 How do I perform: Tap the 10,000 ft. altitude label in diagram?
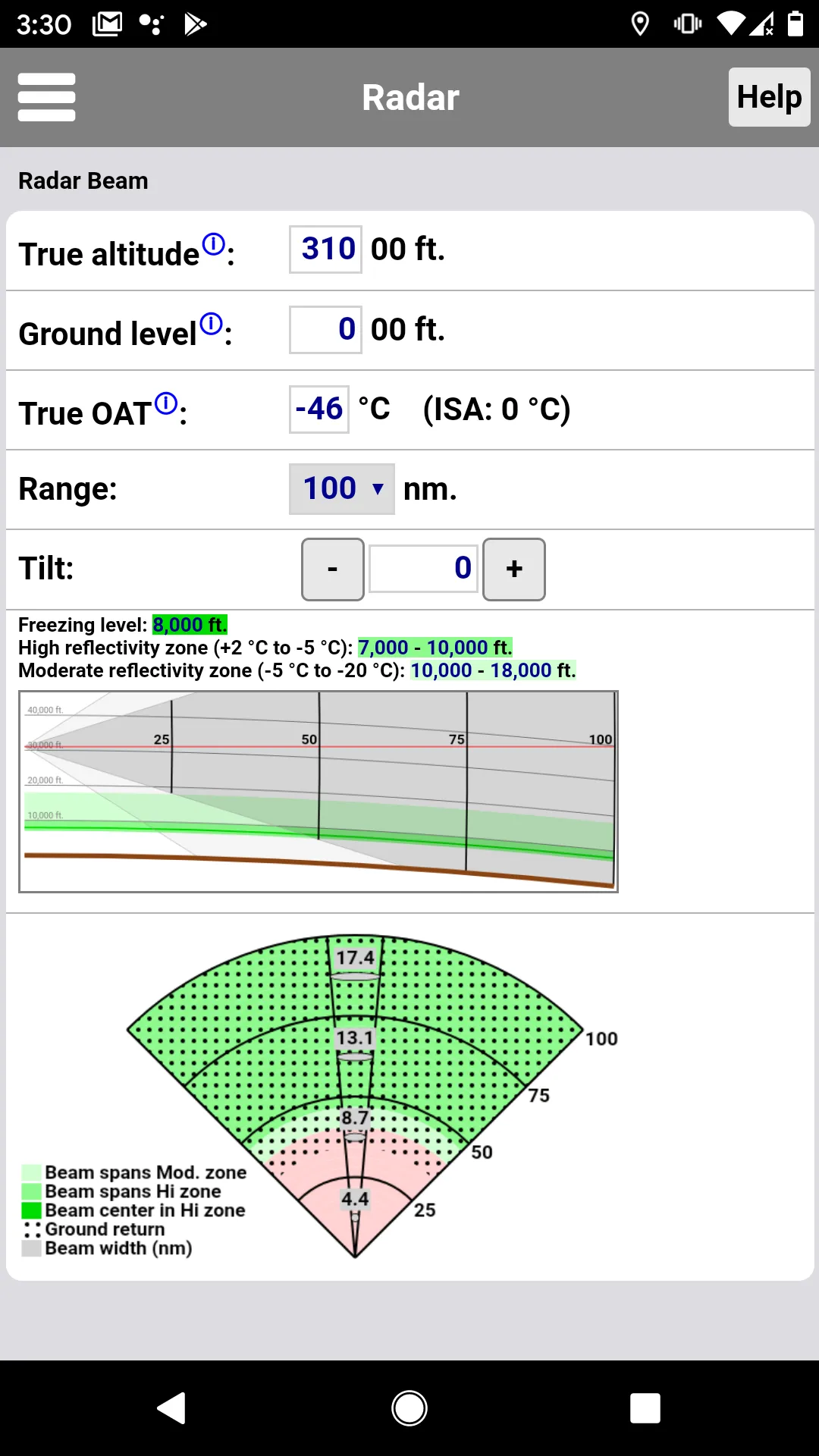coord(45,816)
